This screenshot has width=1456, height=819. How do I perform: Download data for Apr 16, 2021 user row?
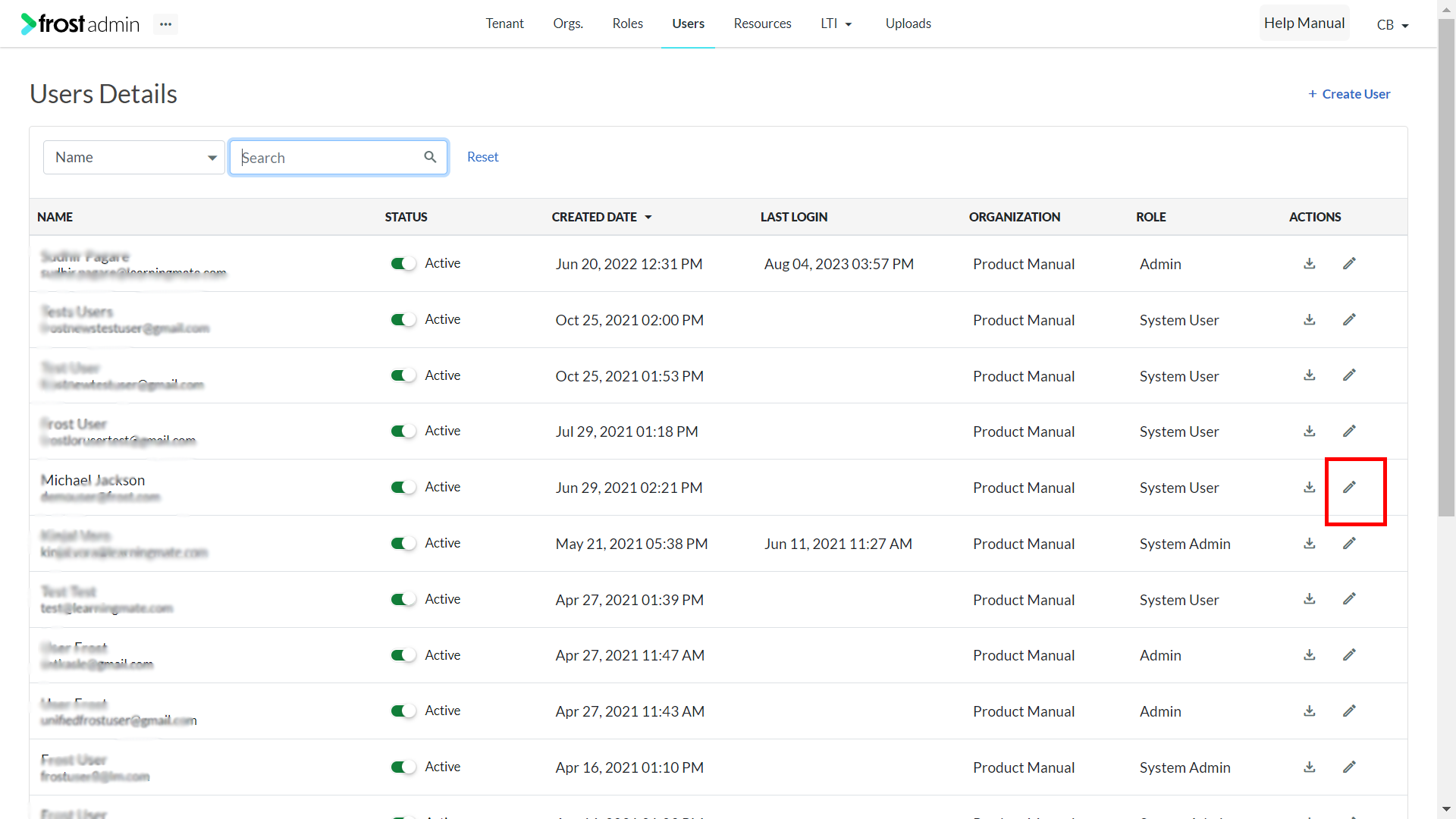(x=1310, y=767)
